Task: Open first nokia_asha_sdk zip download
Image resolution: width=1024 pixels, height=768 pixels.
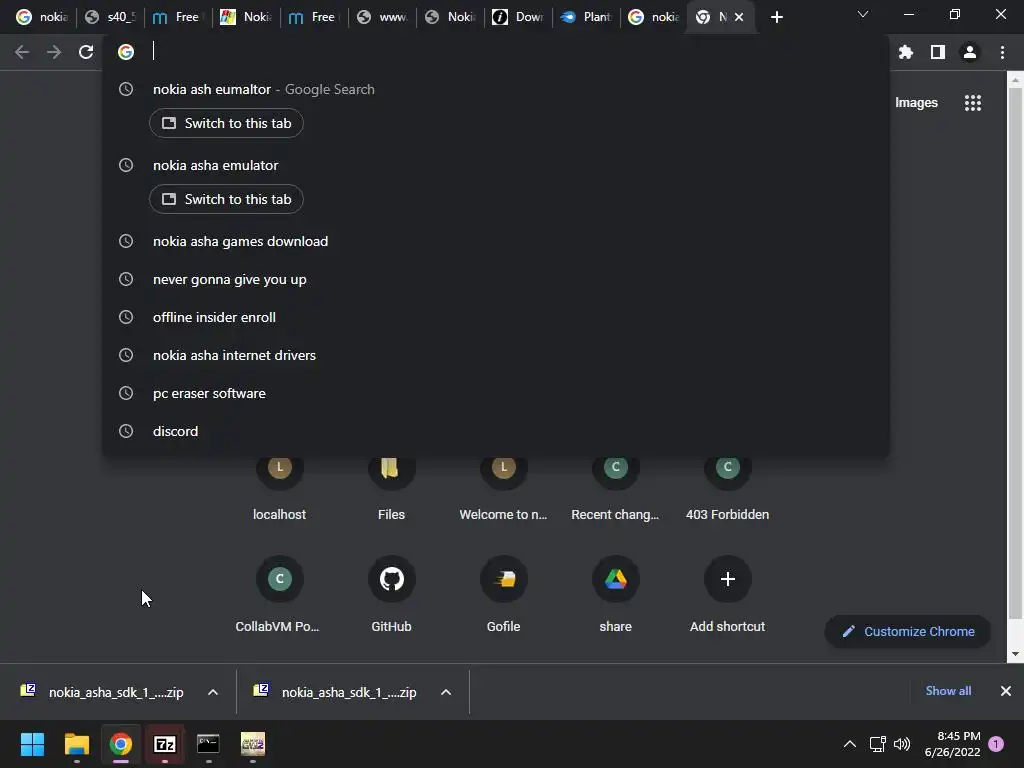Action: coord(104,692)
